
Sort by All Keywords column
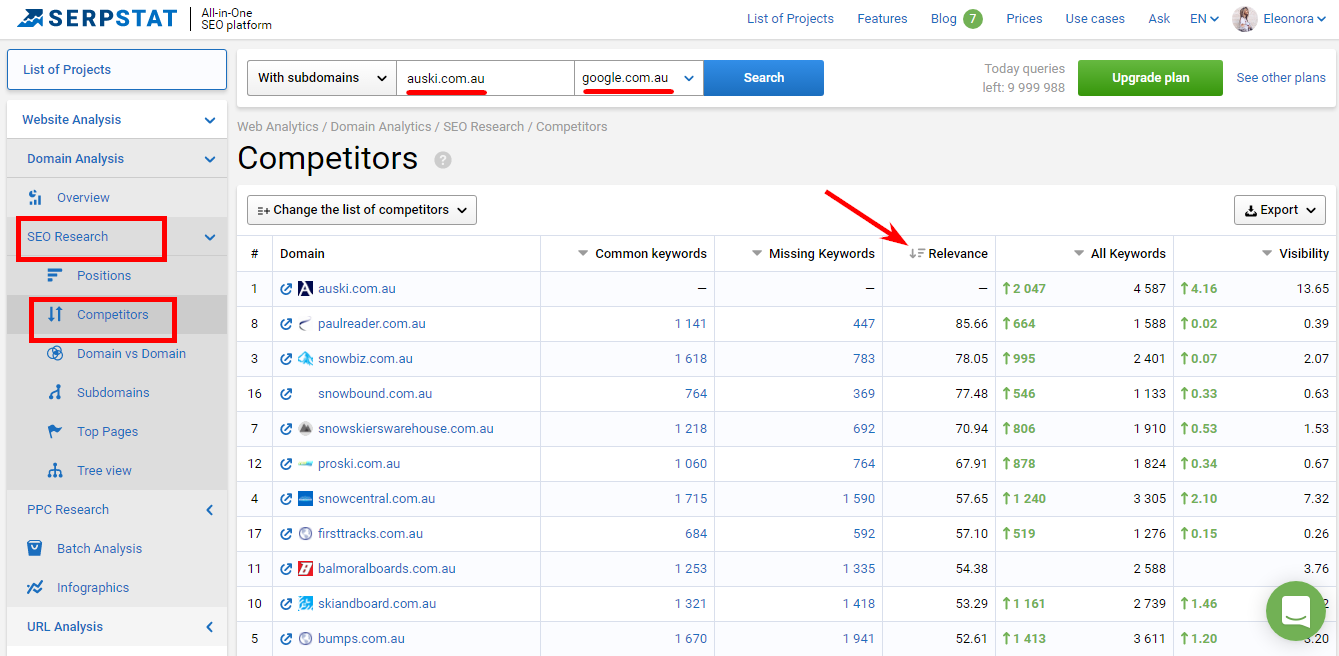1119,254
